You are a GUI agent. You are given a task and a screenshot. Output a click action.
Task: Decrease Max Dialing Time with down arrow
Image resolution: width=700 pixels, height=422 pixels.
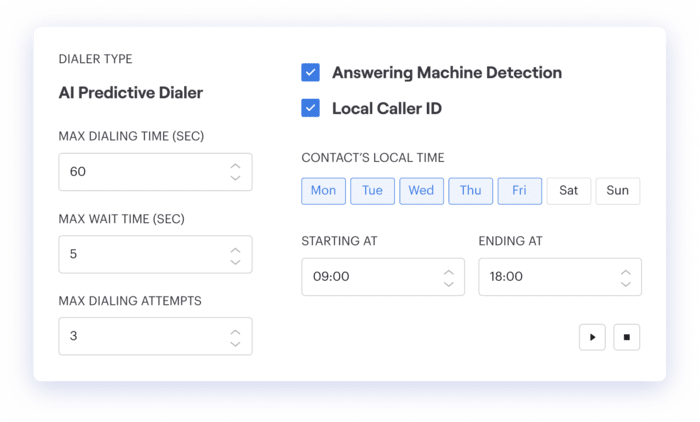coord(235,178)
